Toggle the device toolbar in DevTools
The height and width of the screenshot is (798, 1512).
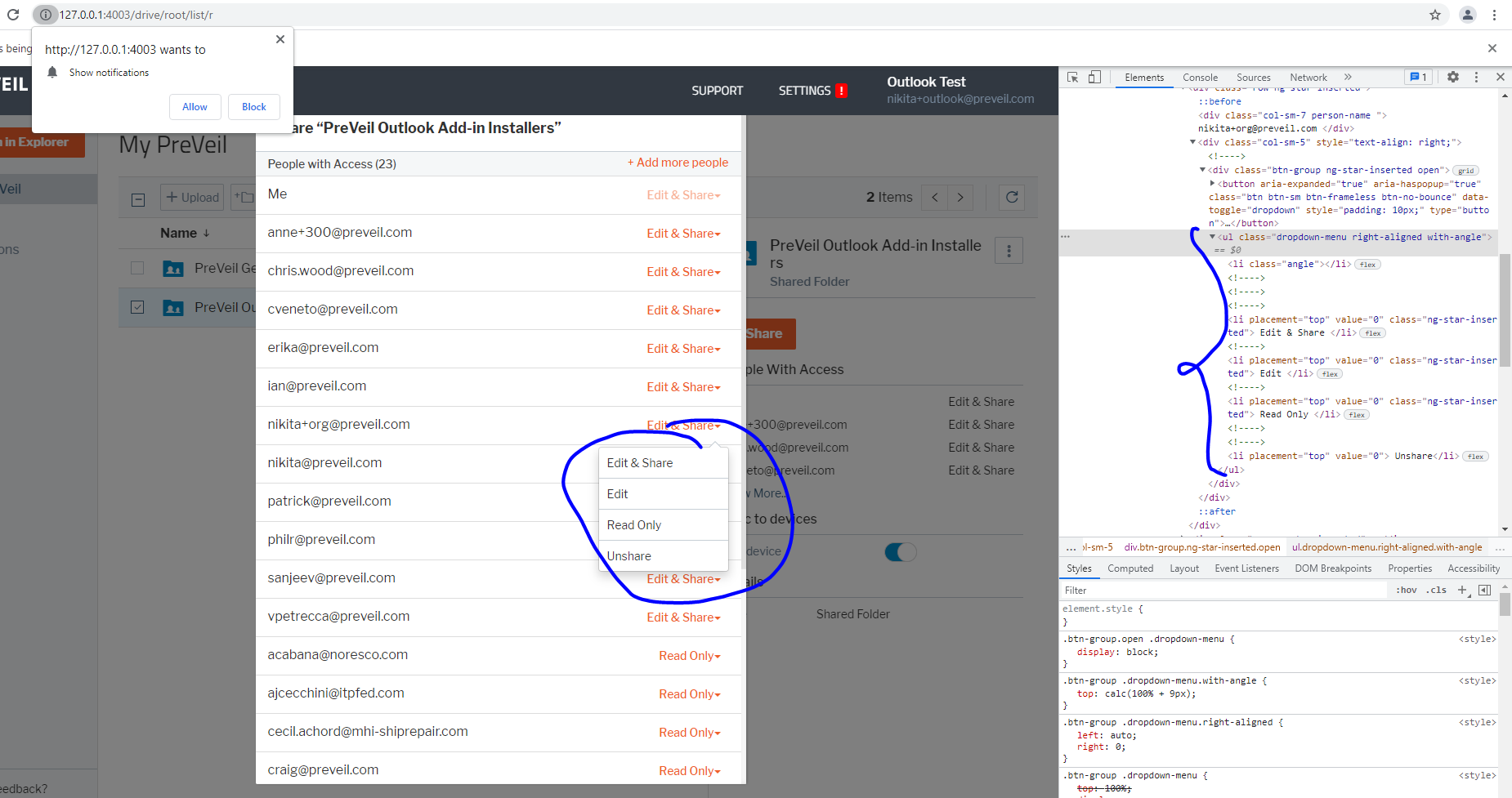point(1094,77)
